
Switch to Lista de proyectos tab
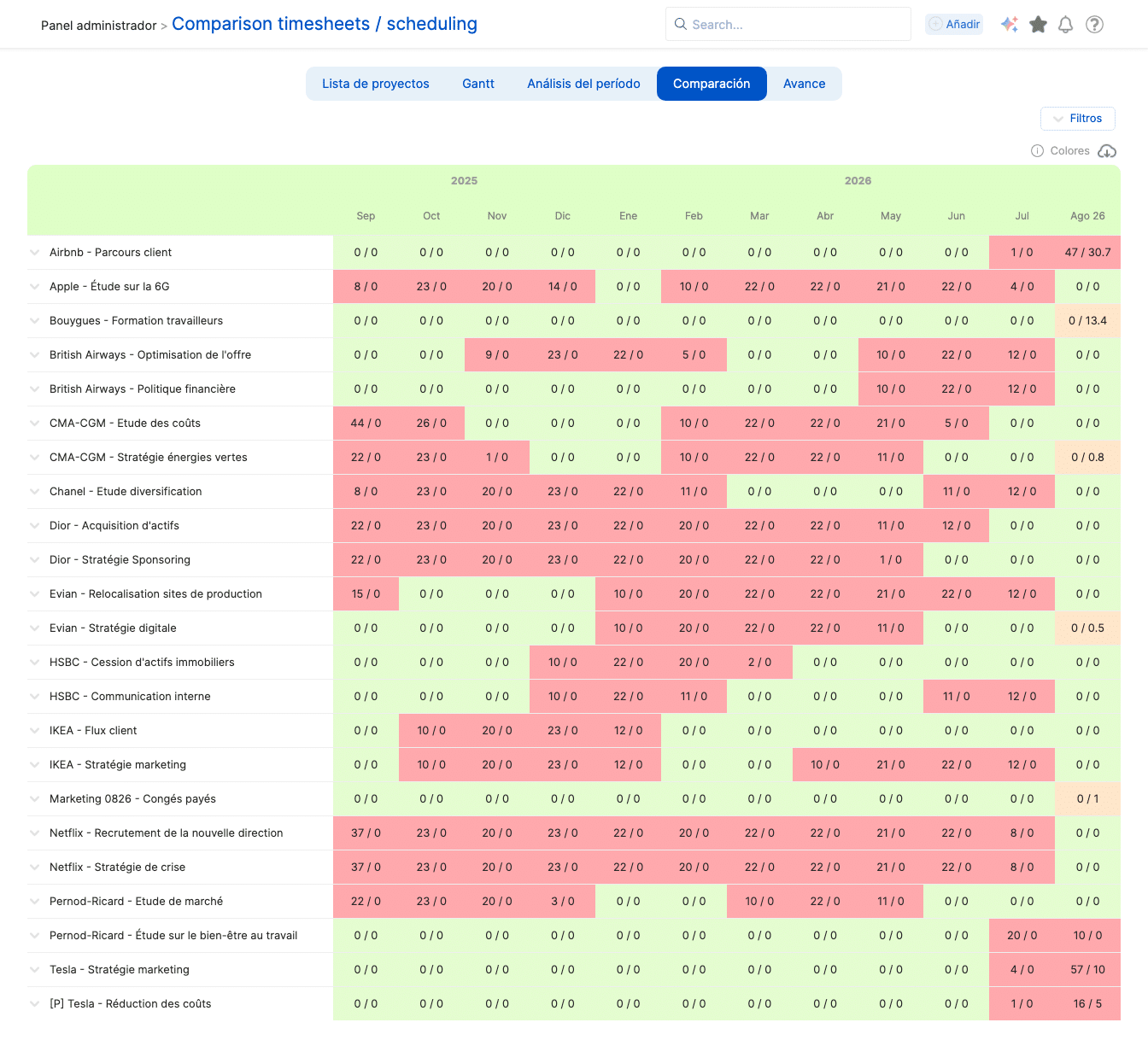pos(376,84)
